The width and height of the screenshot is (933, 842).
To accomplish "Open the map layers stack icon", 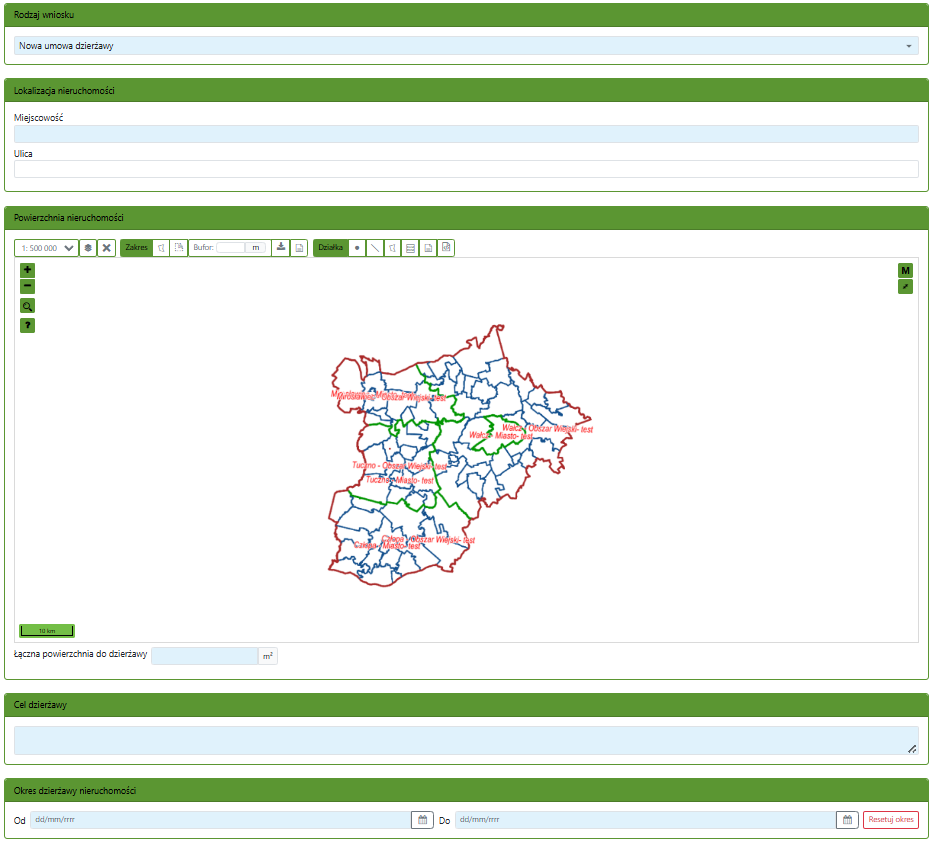I will pos(88,248).
